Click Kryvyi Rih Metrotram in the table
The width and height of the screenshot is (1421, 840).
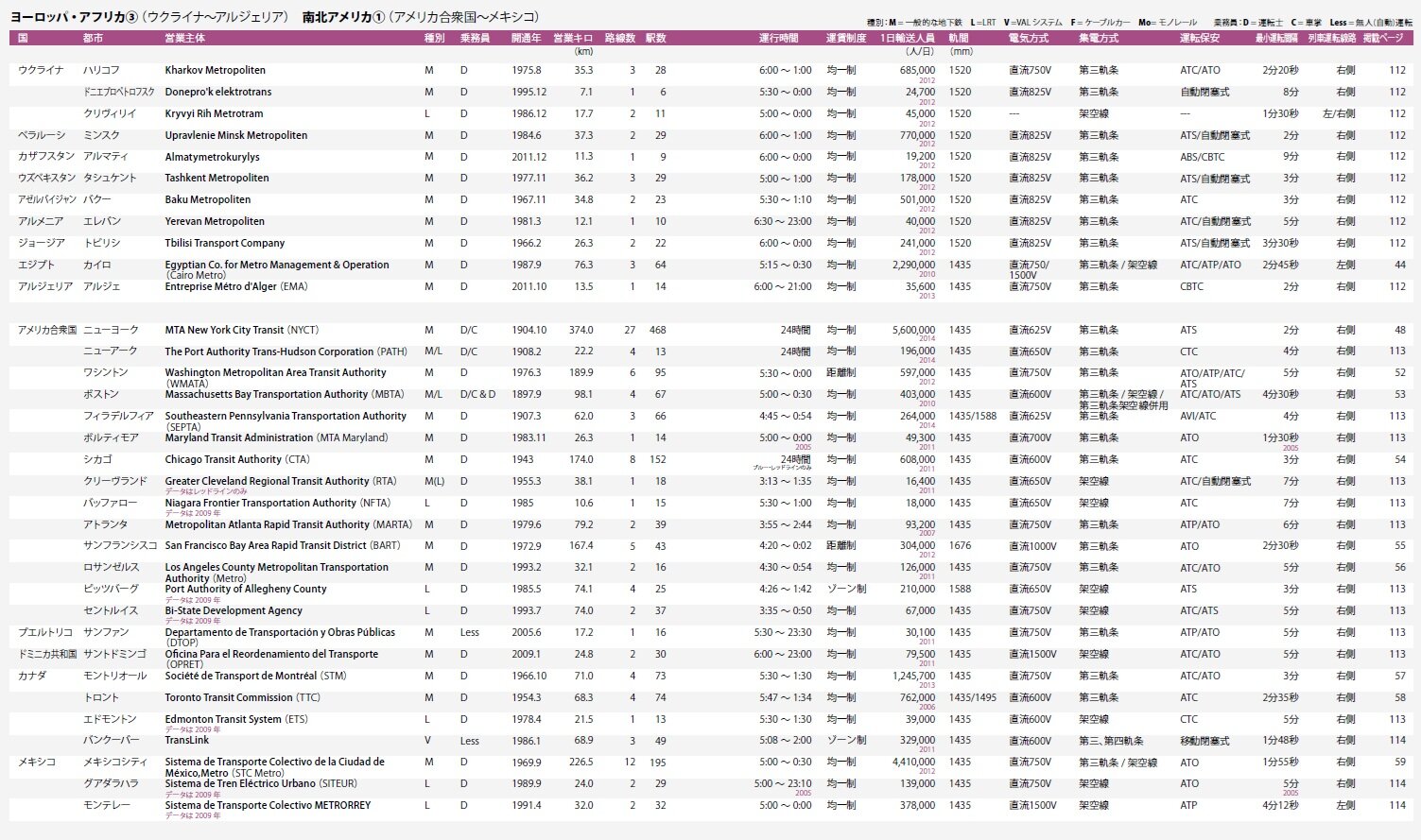[215, 113]
